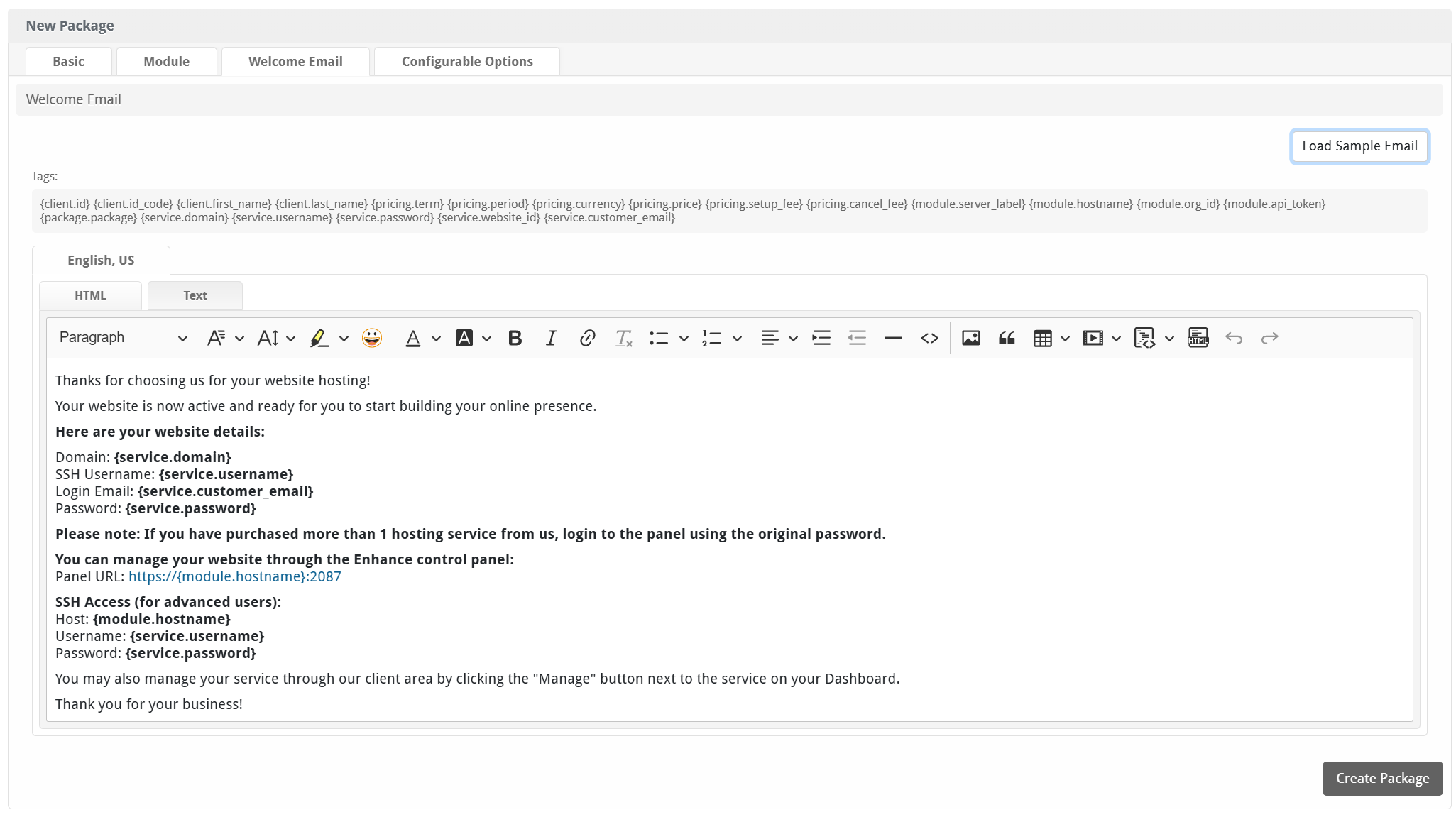Image resolution: width=1456 pixels, height=822 pixels.
Task: Open source editing HTML icon
Action: pyautogui.click(x=1198, y=338)
